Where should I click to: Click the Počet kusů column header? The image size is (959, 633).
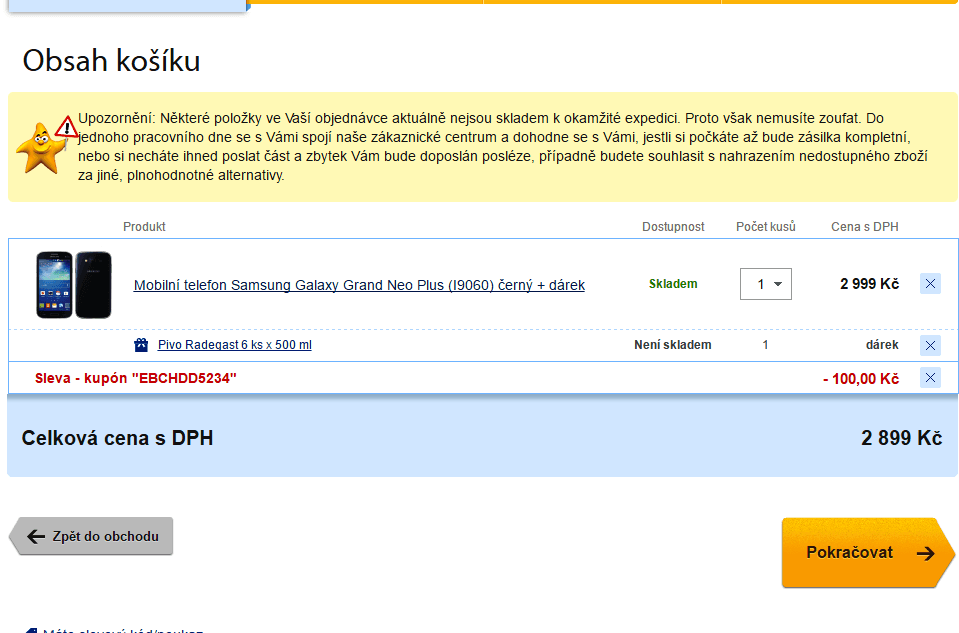click(766, 227)
